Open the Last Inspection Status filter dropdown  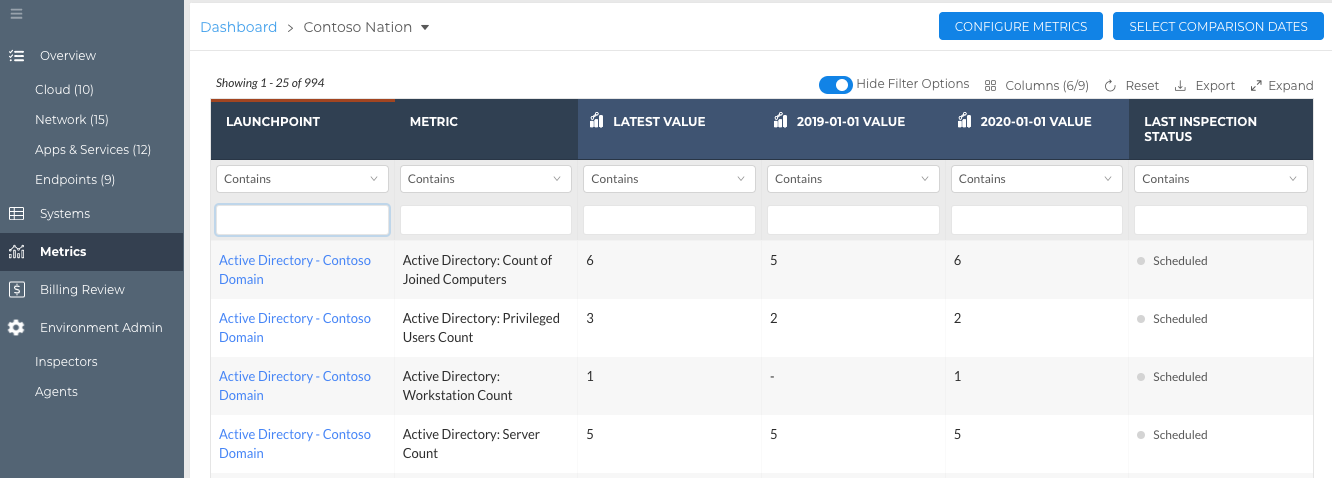tap(1220, 179)
